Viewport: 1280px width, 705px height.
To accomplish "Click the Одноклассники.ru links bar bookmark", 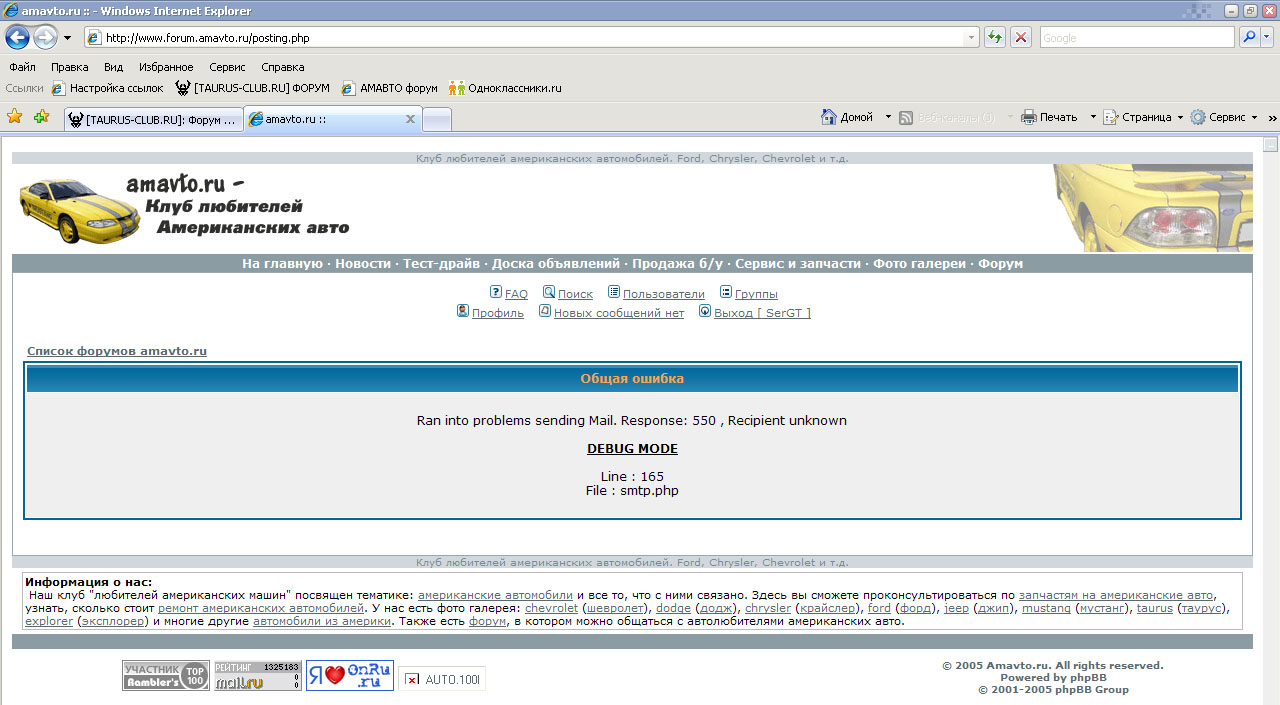I will click(514, 88).
